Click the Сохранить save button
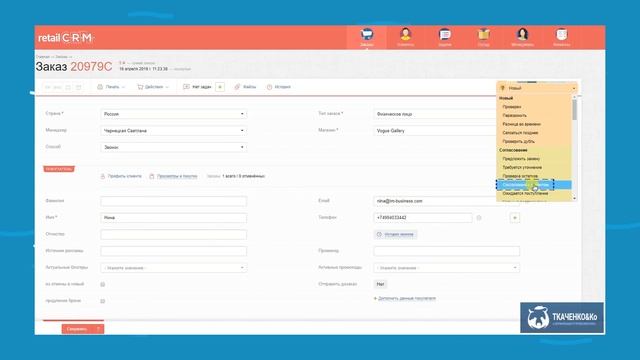 (x=83, y=329)
